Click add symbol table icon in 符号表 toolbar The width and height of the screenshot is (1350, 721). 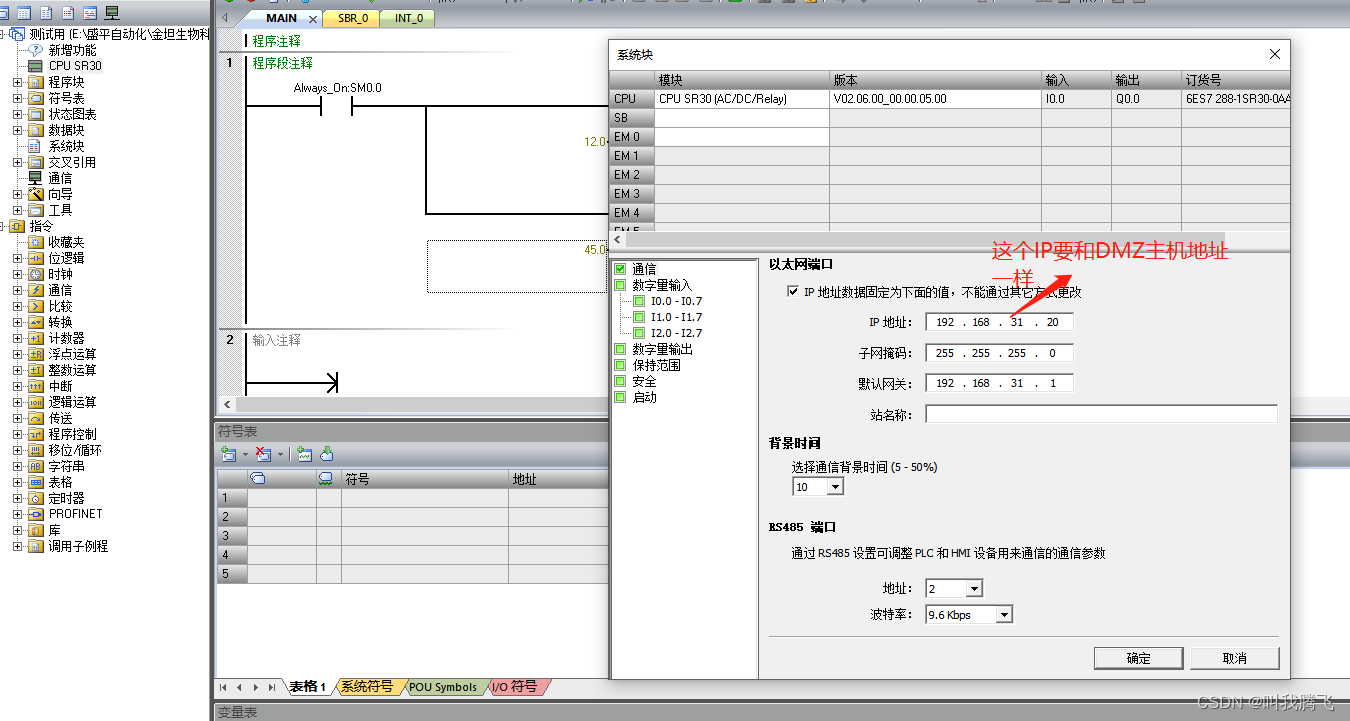[229, 454]
